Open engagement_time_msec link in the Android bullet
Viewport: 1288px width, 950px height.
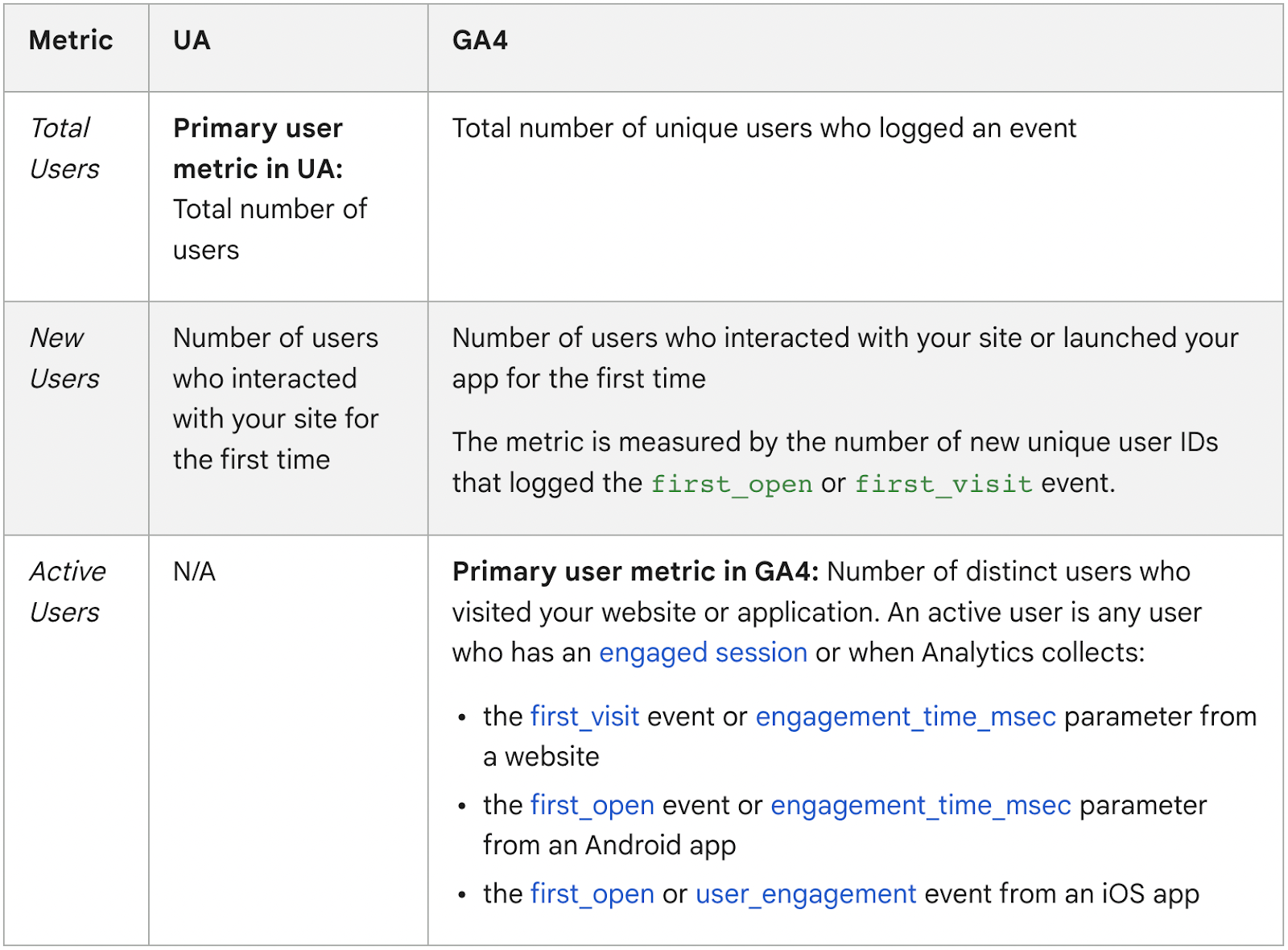click(x=920, y=804)
